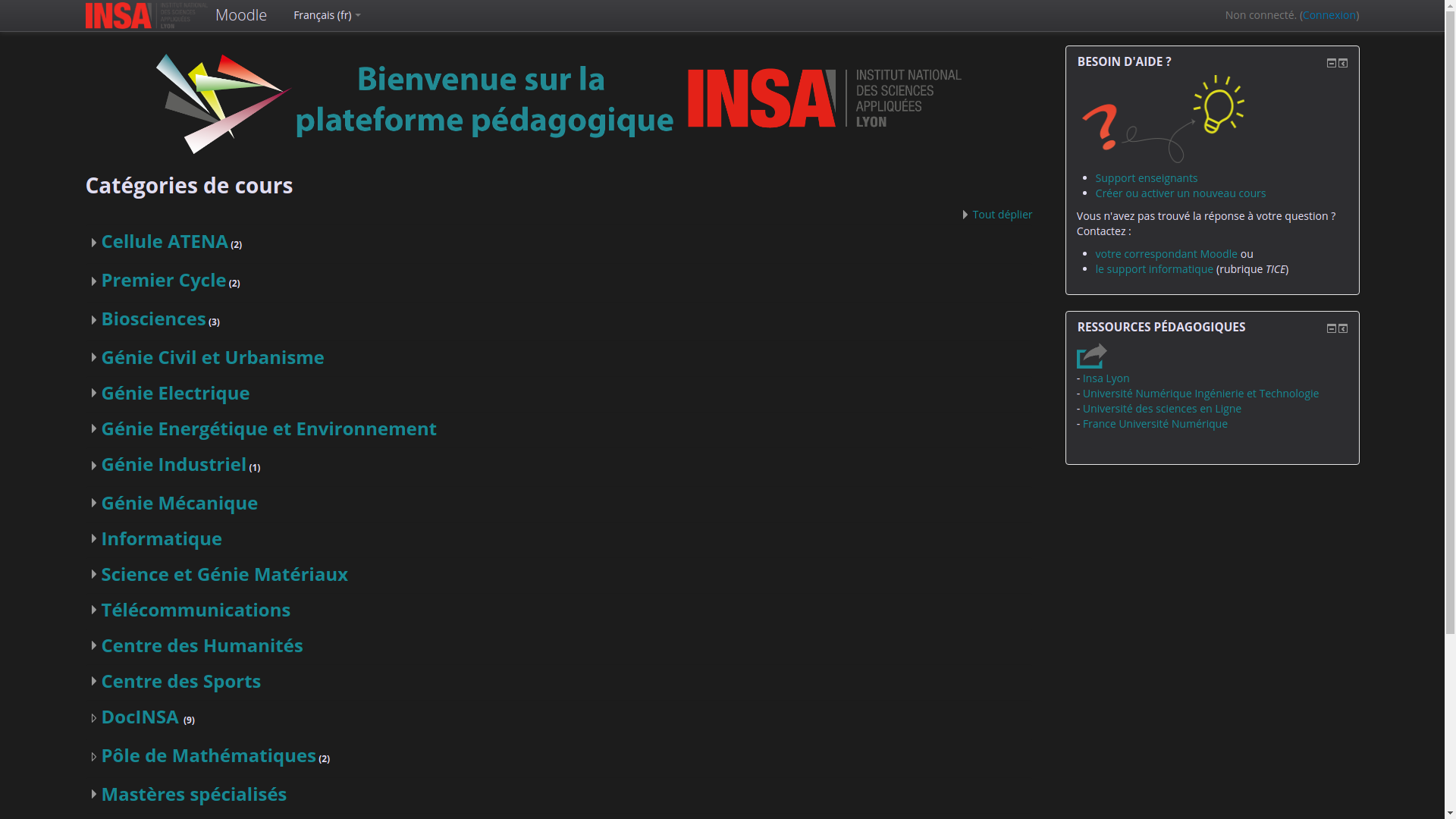Click the Connexion login link
1456x819 pixels.
pos(1329,15)
